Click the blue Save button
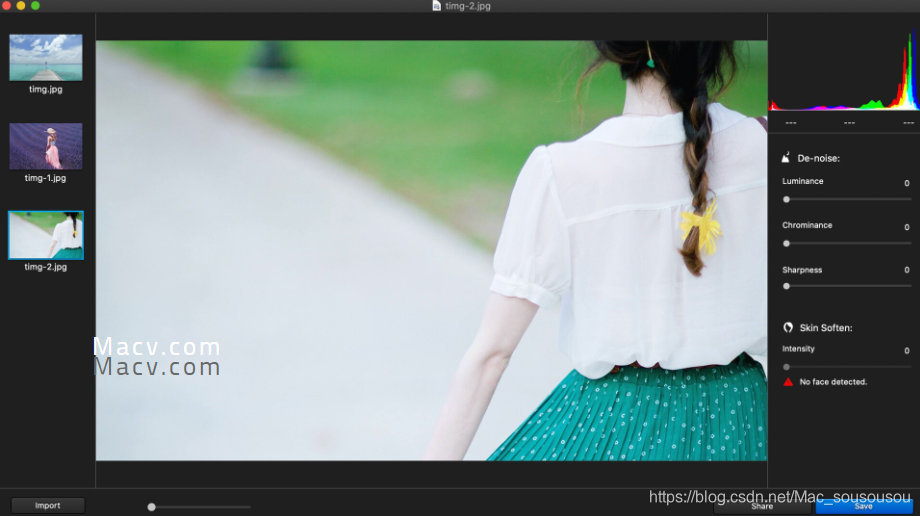 coord(864,506)
